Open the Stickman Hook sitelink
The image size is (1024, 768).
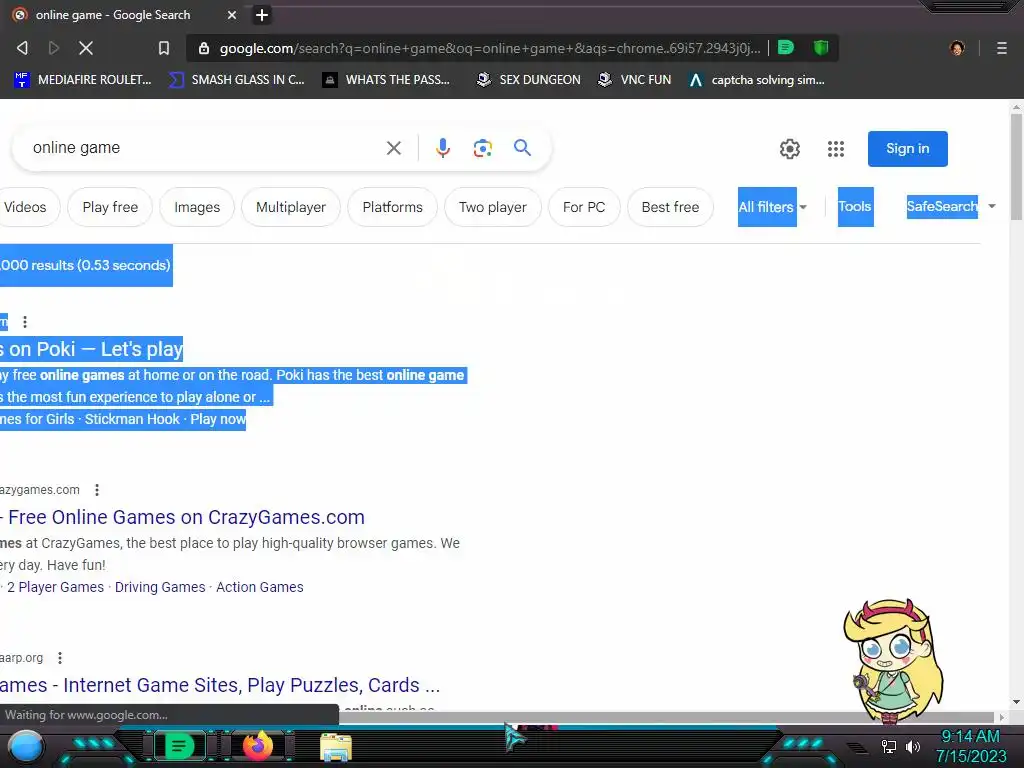click(132, 419)
